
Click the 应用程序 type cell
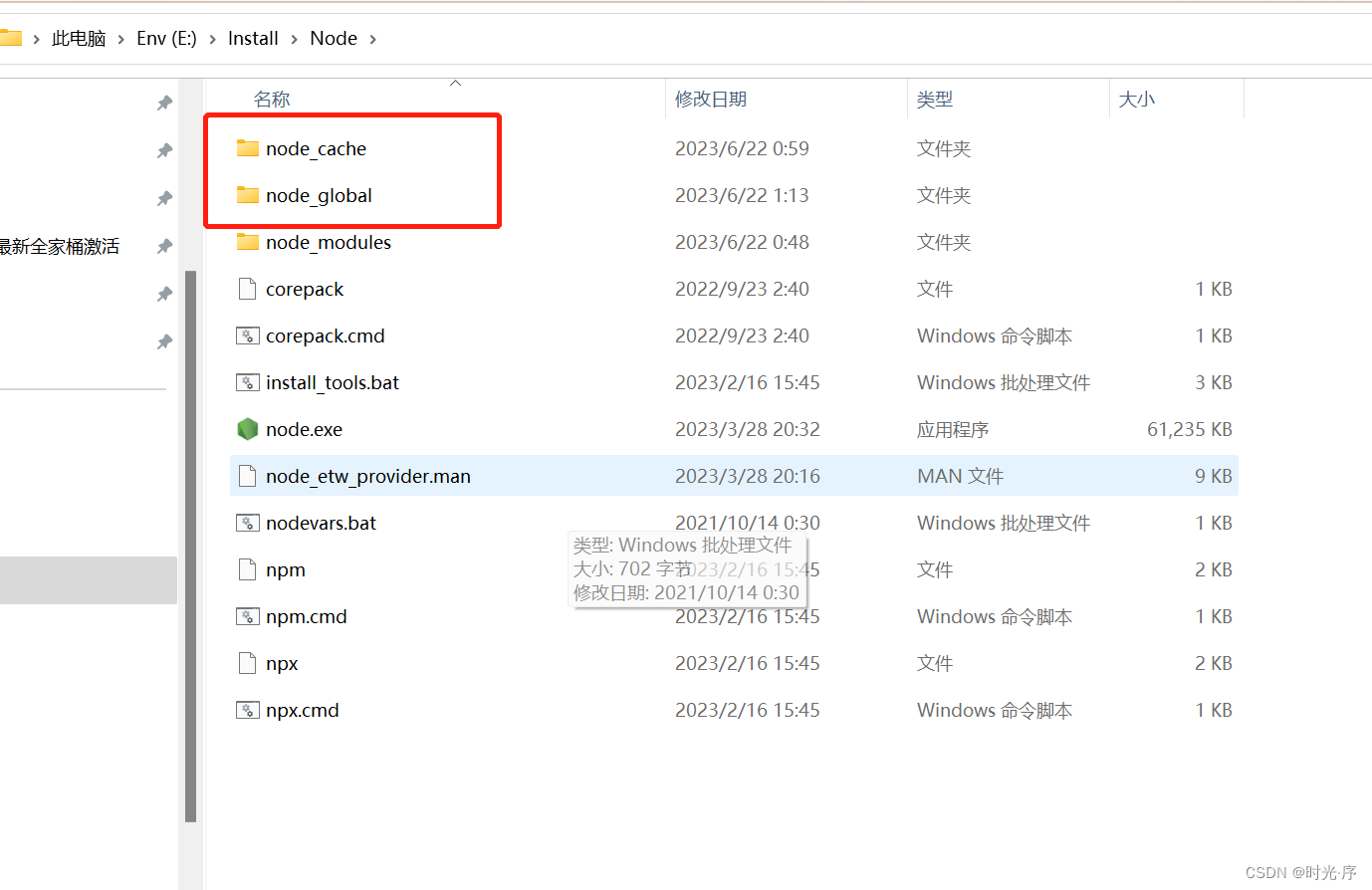[953, 429]
